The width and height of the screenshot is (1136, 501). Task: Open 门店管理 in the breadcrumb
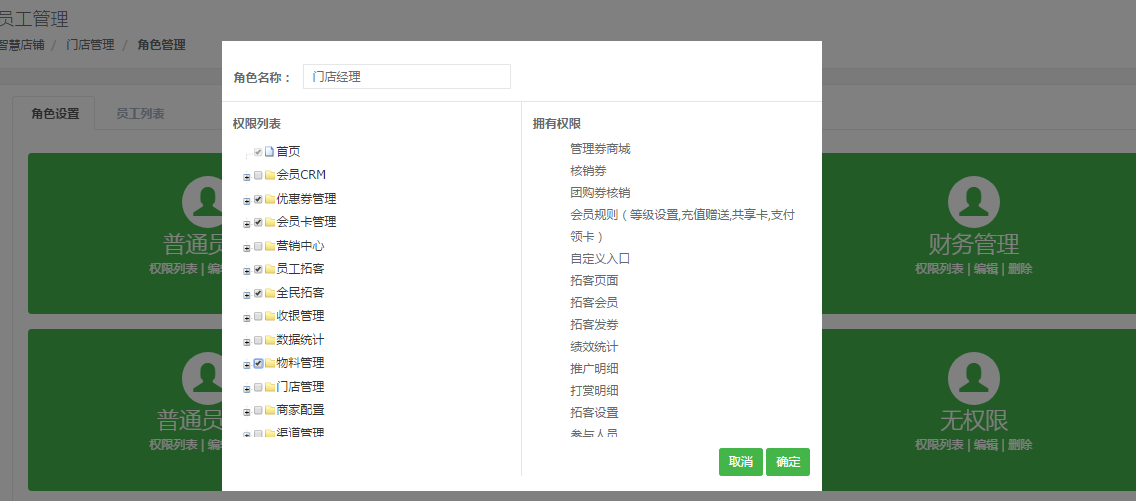point(91,45)
